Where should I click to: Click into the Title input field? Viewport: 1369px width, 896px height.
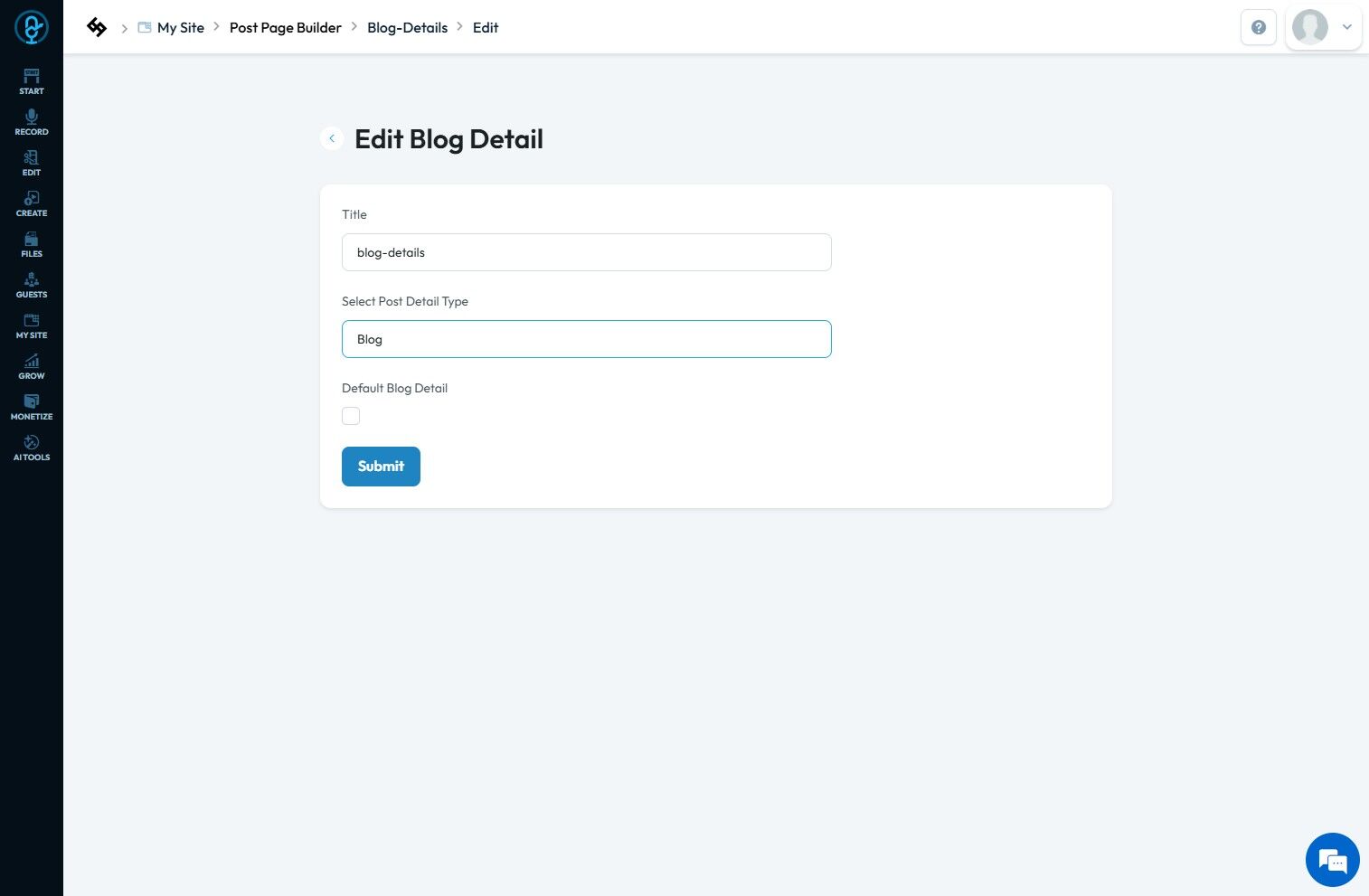pyautogui.click(x=586, y=252)
